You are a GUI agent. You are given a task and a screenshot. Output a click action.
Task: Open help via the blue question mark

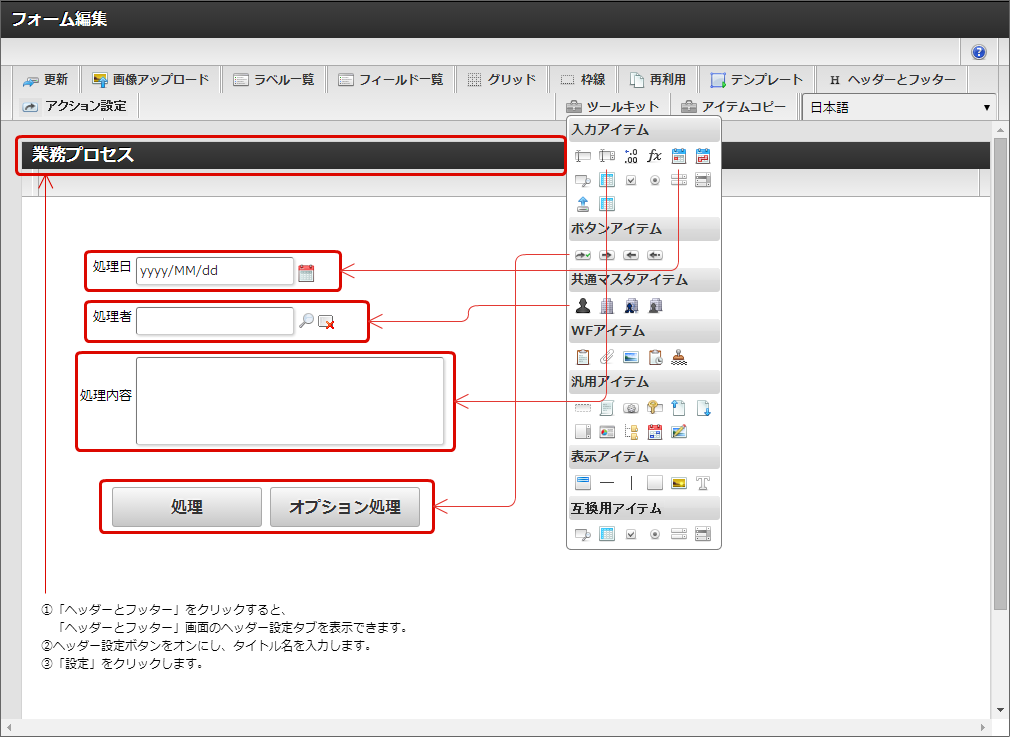tap(979, 52)
